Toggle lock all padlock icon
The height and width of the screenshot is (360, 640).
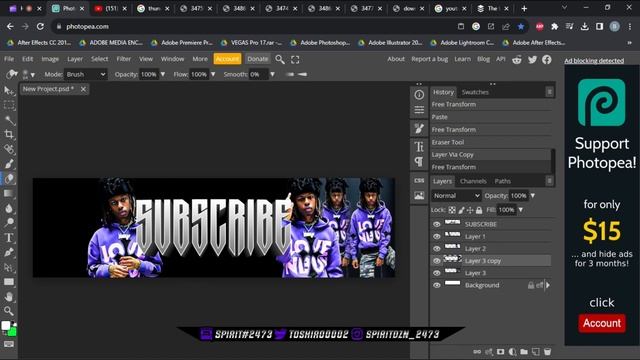pyautogui.click(x=479, y=210)
